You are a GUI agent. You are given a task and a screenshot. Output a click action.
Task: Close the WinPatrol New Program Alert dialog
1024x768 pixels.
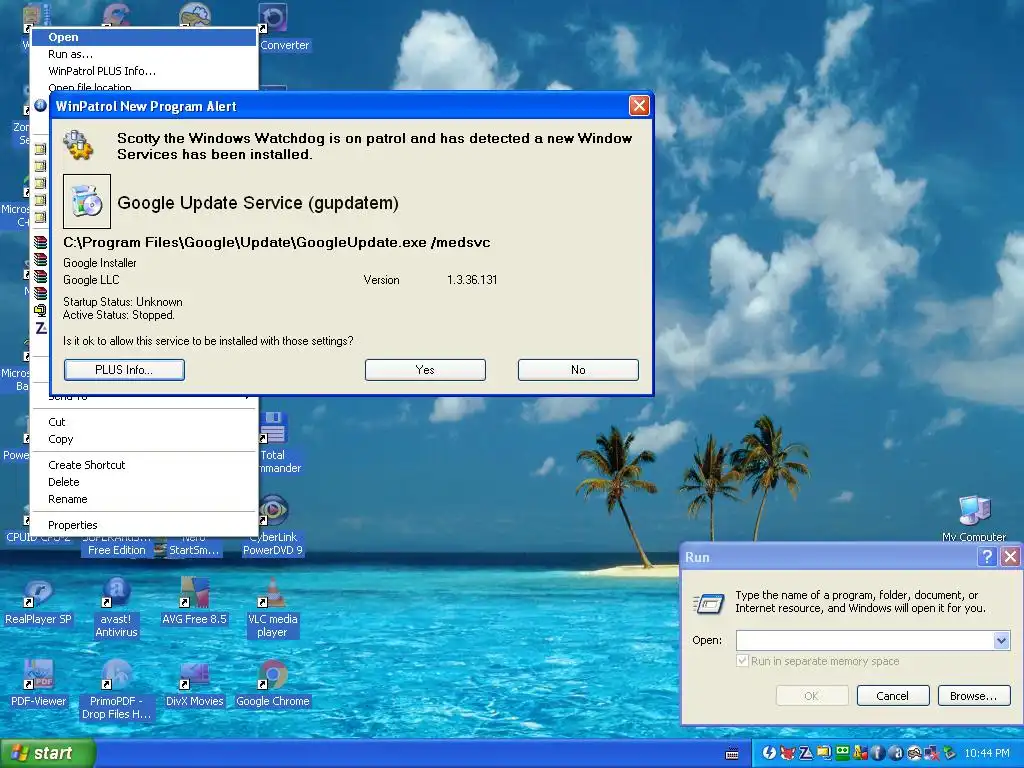point(639,105)
